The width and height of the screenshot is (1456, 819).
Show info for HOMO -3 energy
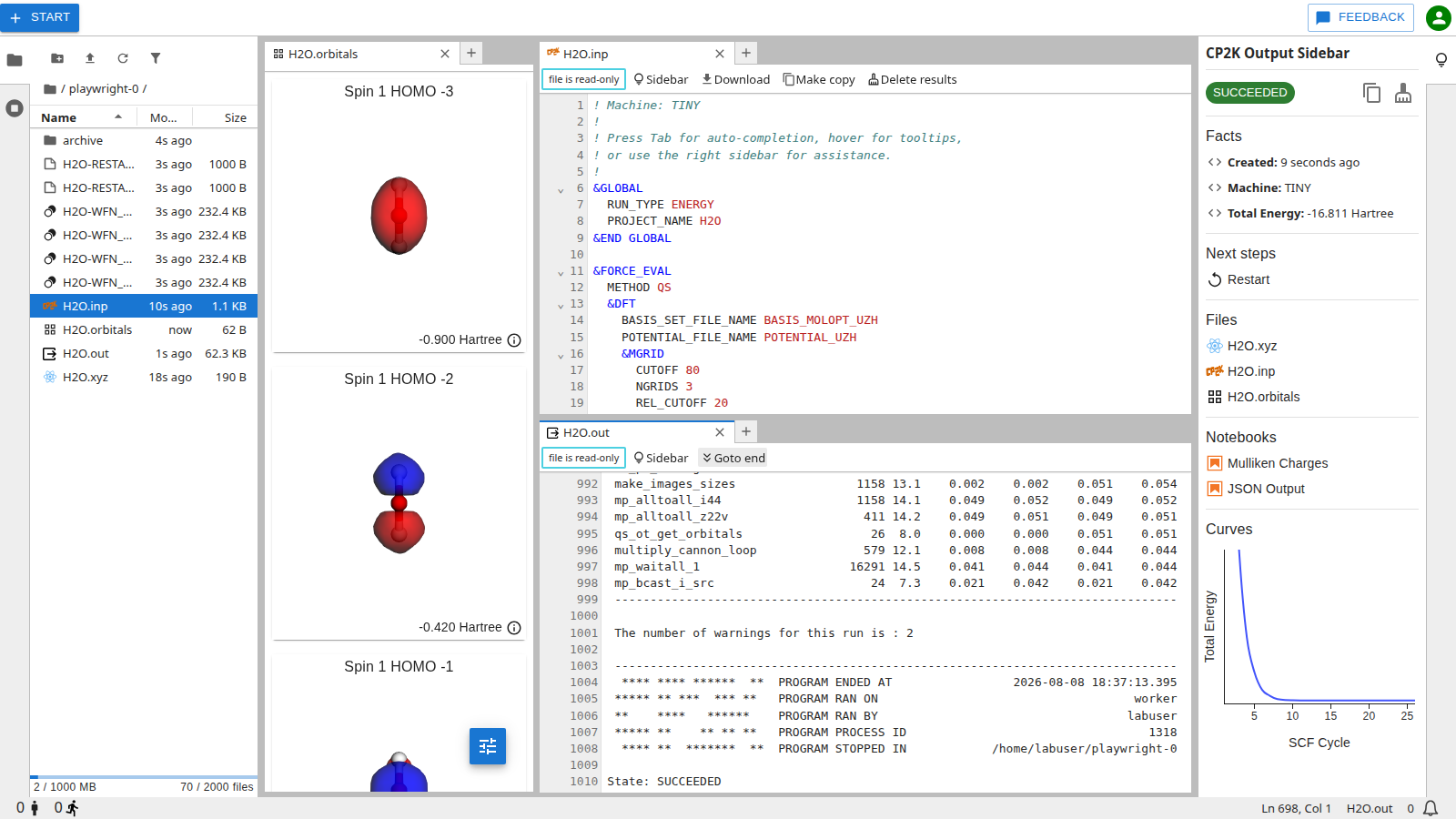(x=514, y=340)
